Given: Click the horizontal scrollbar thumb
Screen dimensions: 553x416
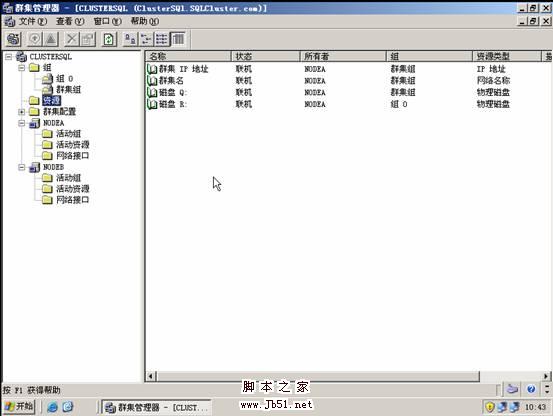Looking at the screenshot, I should (318, 376).
